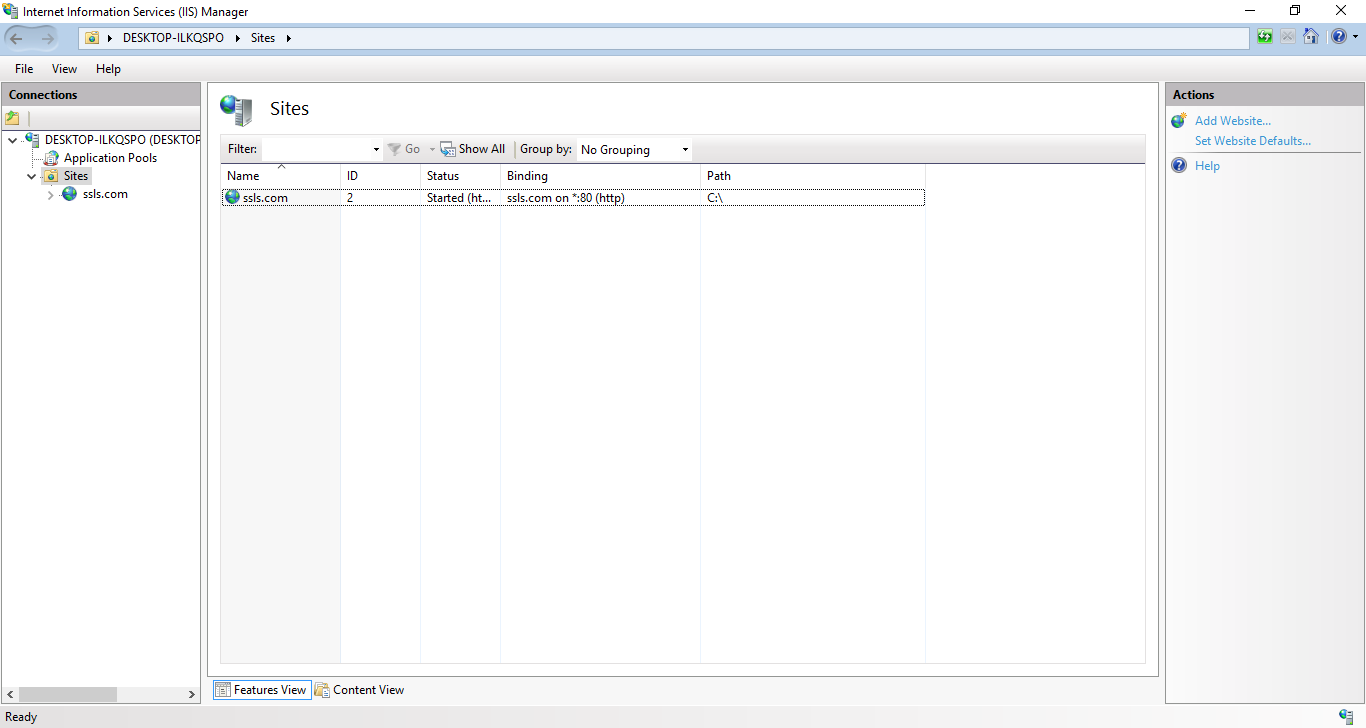Screen dimensions: 1366x728
Task: Open Application Pools in the Connections tree
Action: coord(110,158)
